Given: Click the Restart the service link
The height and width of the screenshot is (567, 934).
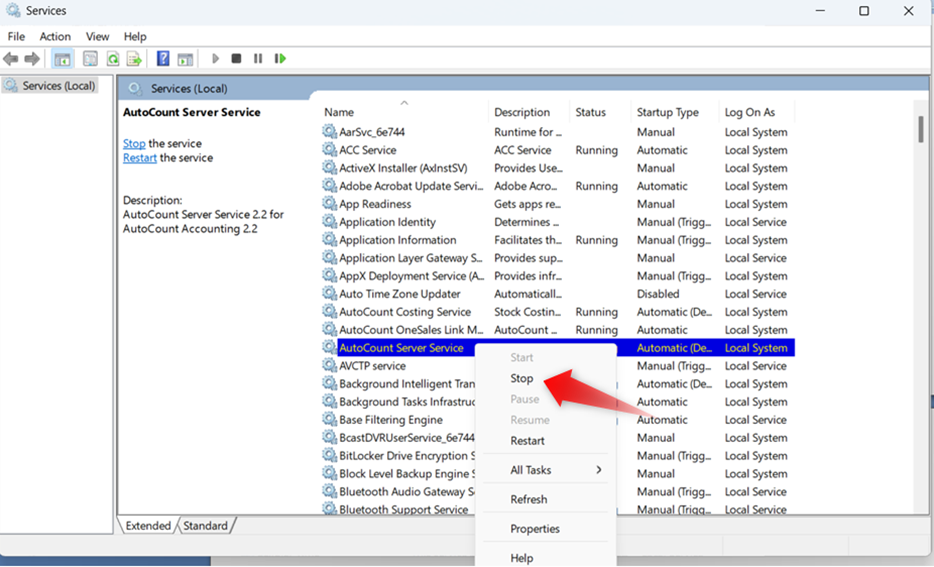Looking at the screenshot, I should click(139, 158).
